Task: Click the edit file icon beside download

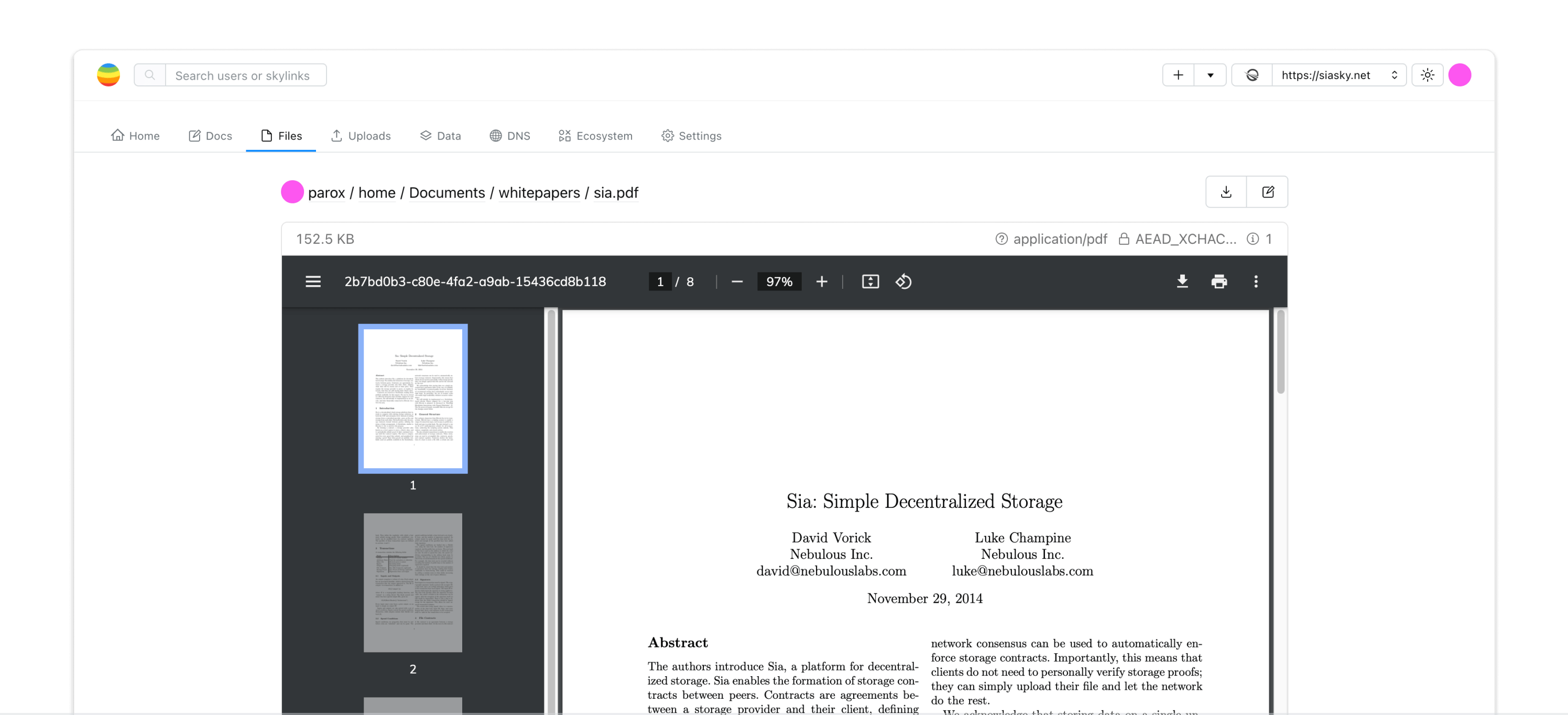Action: click(1267, 192)
